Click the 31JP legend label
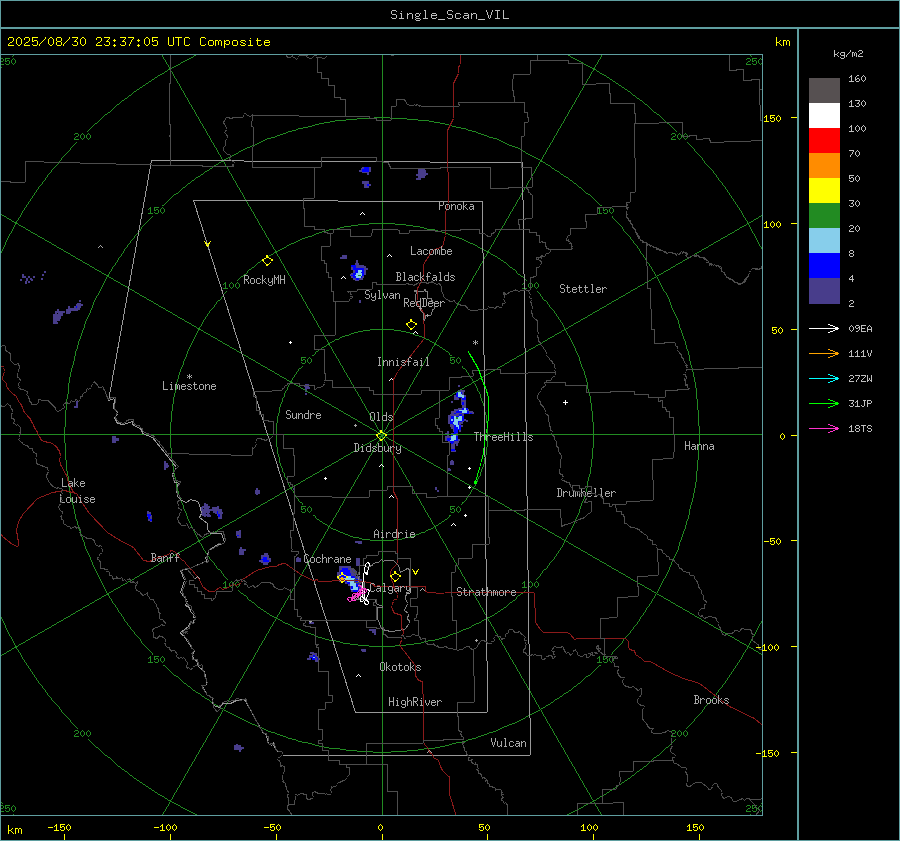 point(860,404)
